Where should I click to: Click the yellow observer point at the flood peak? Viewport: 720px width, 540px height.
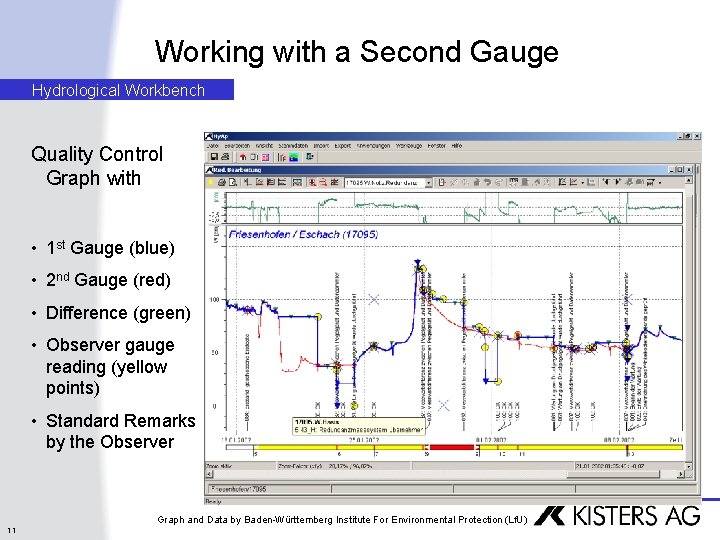[x=423, y=269]
